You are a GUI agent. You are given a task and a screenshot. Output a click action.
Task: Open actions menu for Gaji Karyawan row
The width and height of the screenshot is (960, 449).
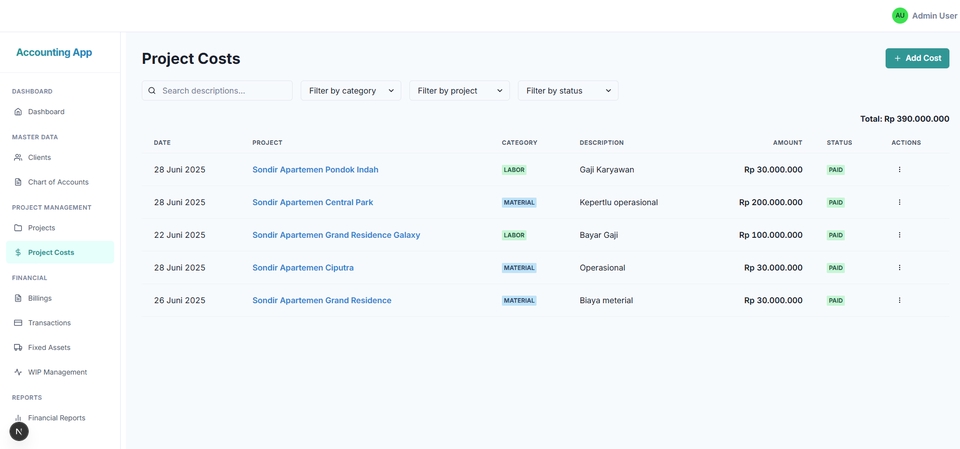(899, 170)
